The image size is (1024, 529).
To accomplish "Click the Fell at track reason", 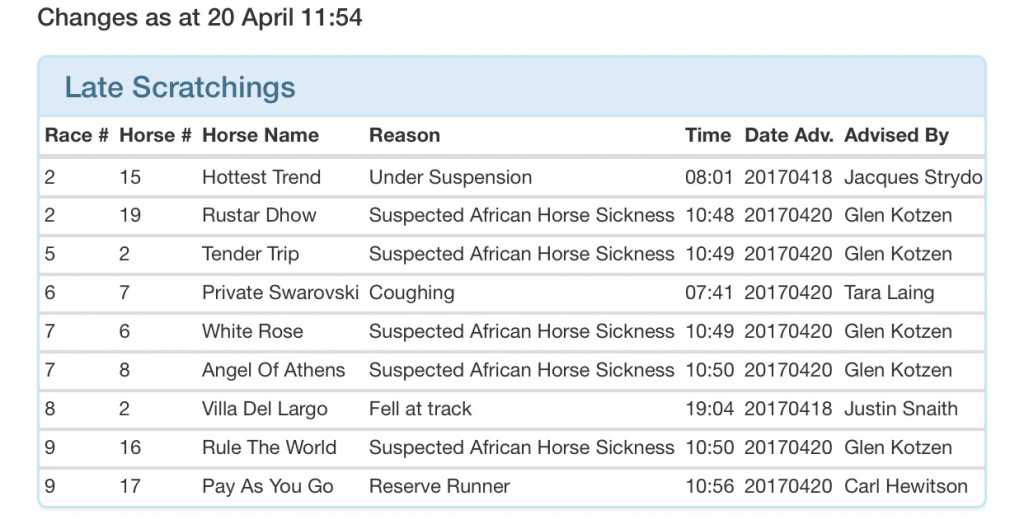I will click(x=420, y=409).
